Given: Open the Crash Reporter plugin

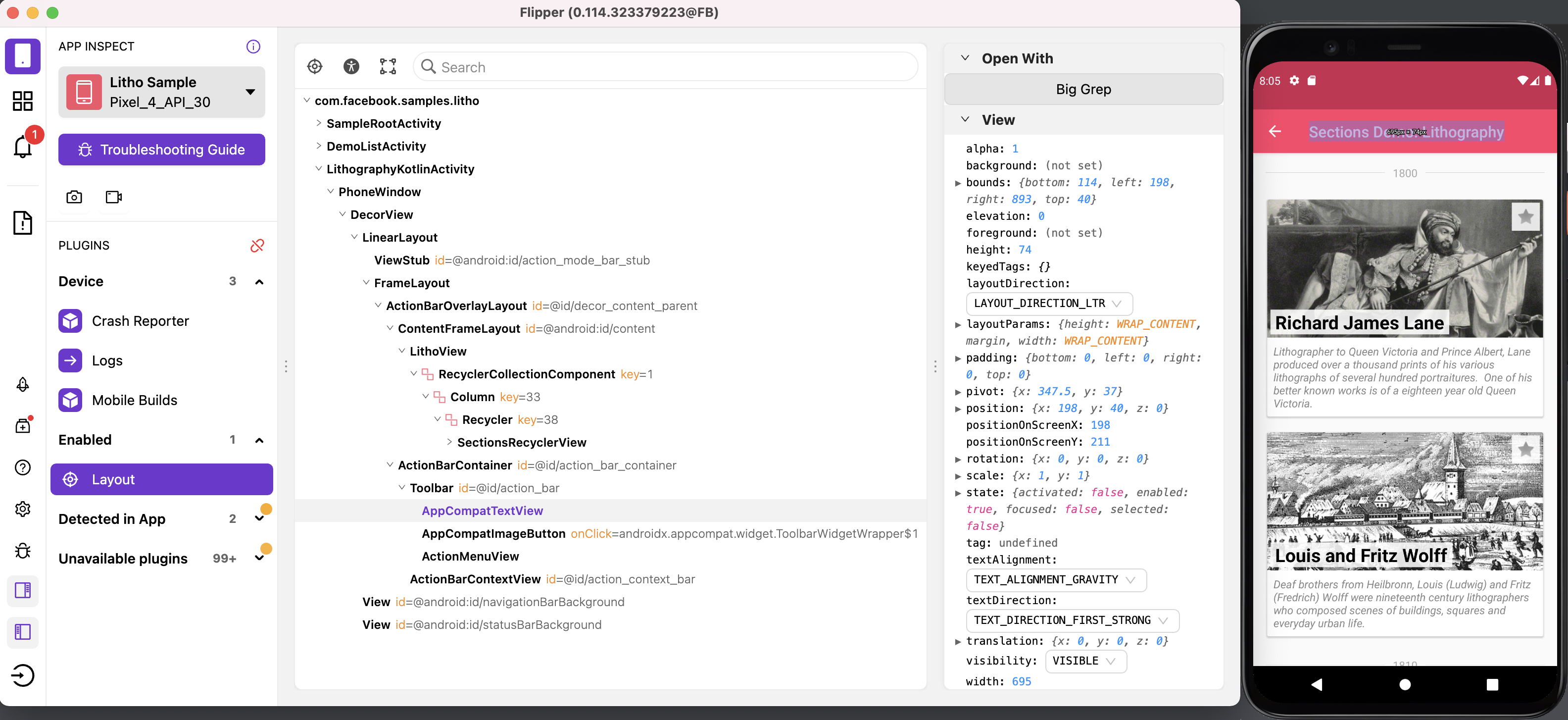Looking at the screenshot, I should tap(140, 321).
